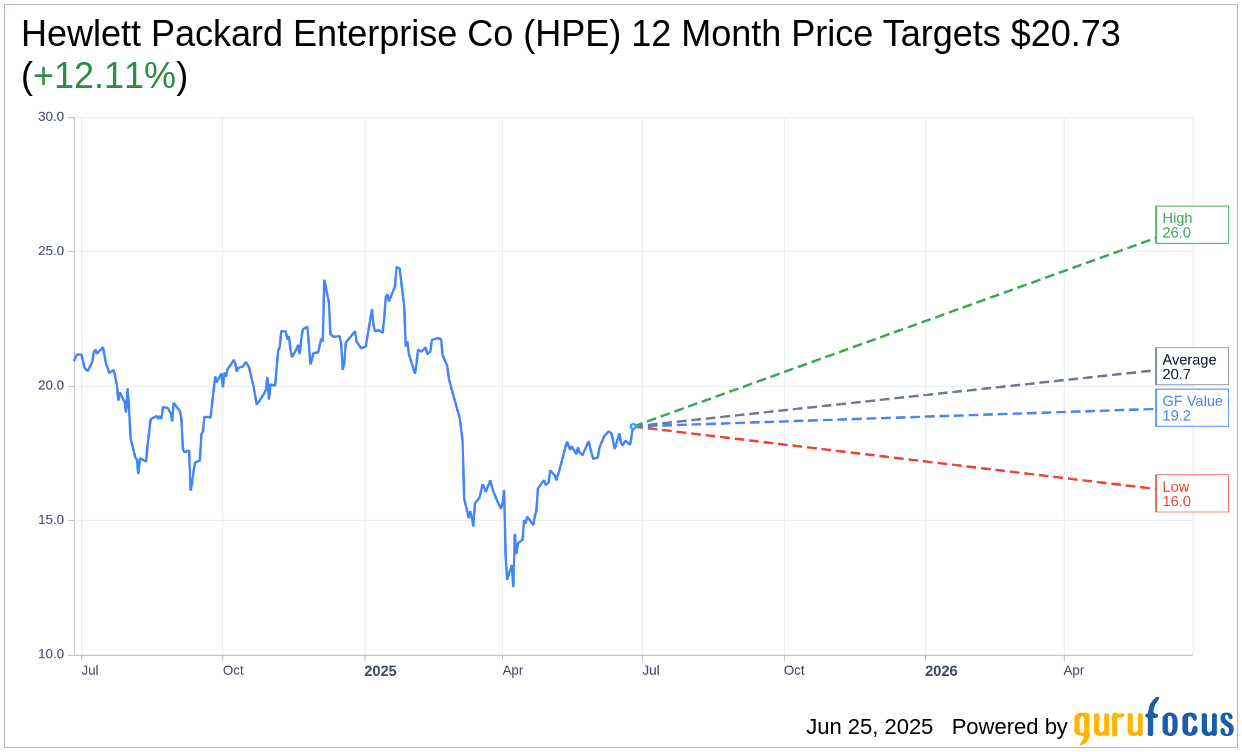Click the Powered by text
This screenshot has height=752, width=1242.
point(1009,727)
